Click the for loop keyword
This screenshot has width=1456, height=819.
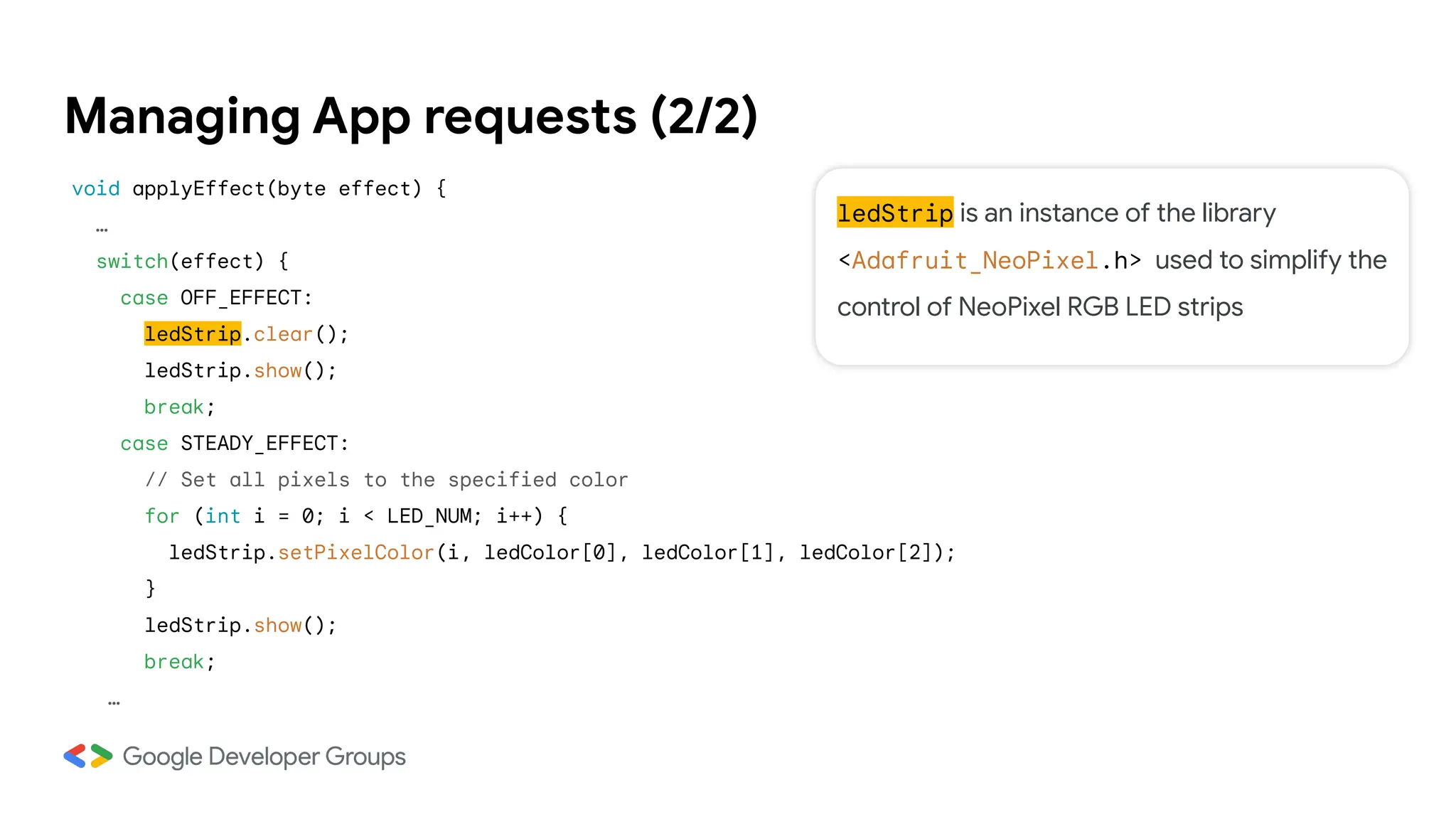[162, 516]
